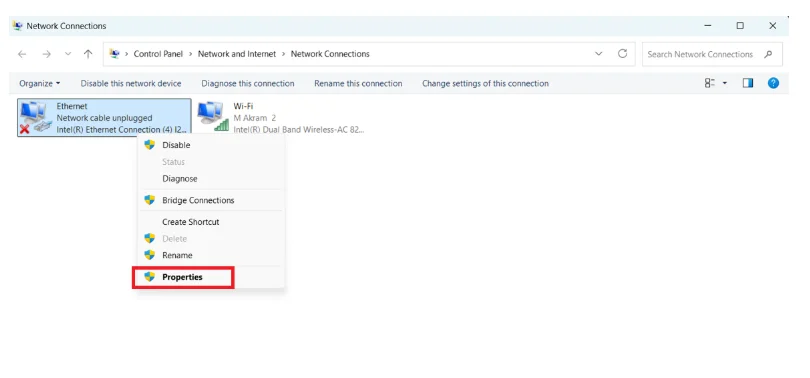Click the Network Connections title bar icon
Screen dimensions: 810x378
pos(18,26)
